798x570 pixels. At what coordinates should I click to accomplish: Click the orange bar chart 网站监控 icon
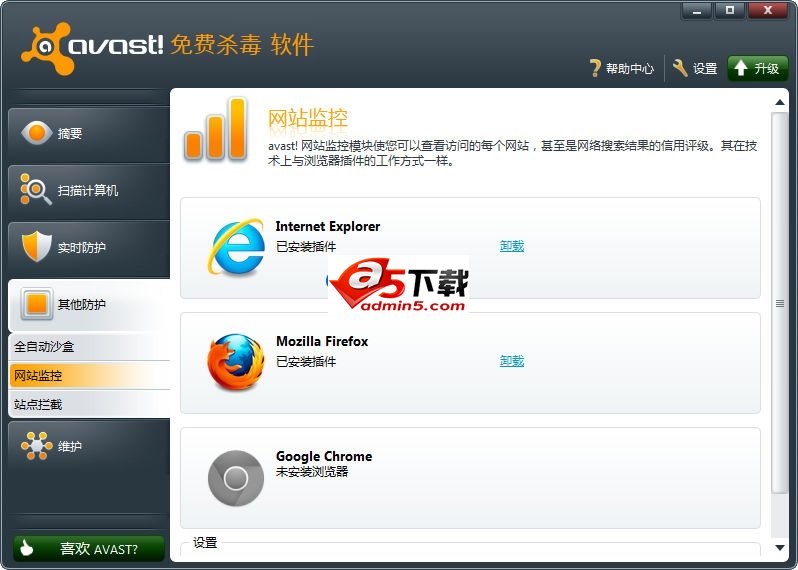(x=216, y=129)
